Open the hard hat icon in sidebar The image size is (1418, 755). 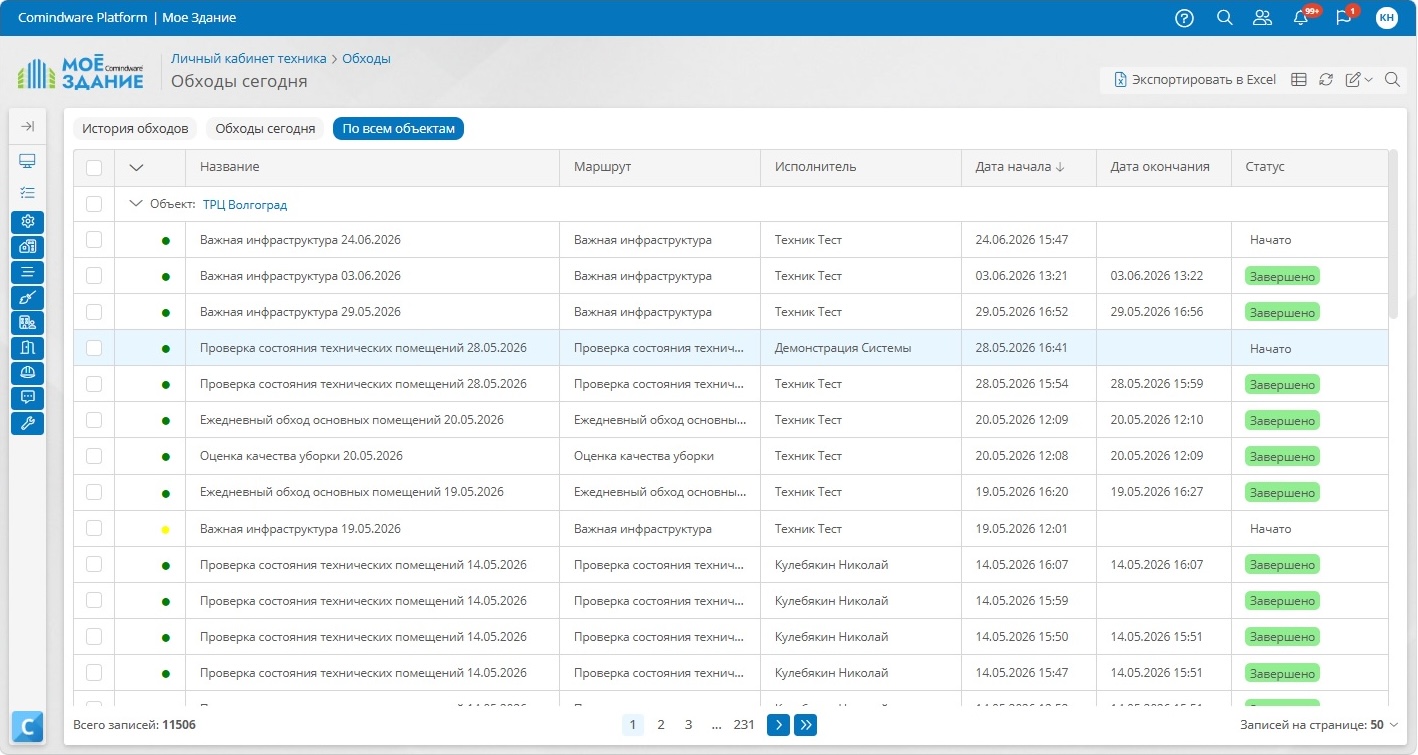coord(27,373)
